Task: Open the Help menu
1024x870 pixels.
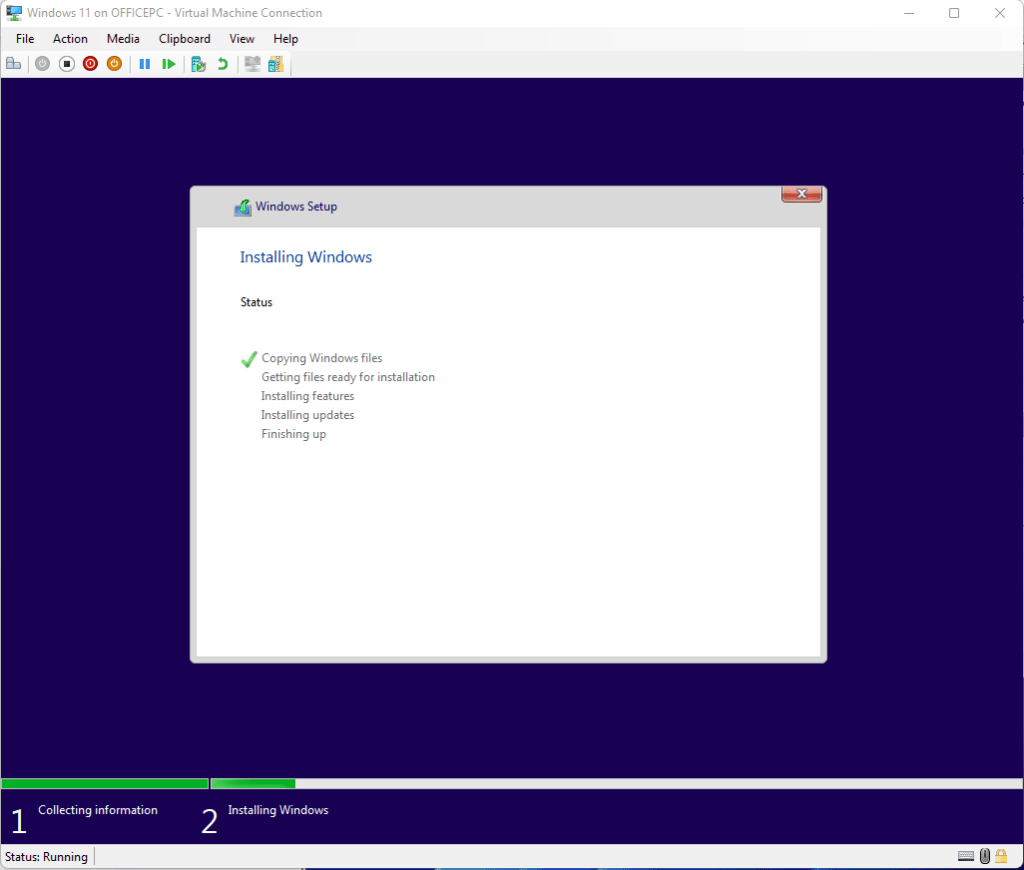Action: [x=286, y=39]
